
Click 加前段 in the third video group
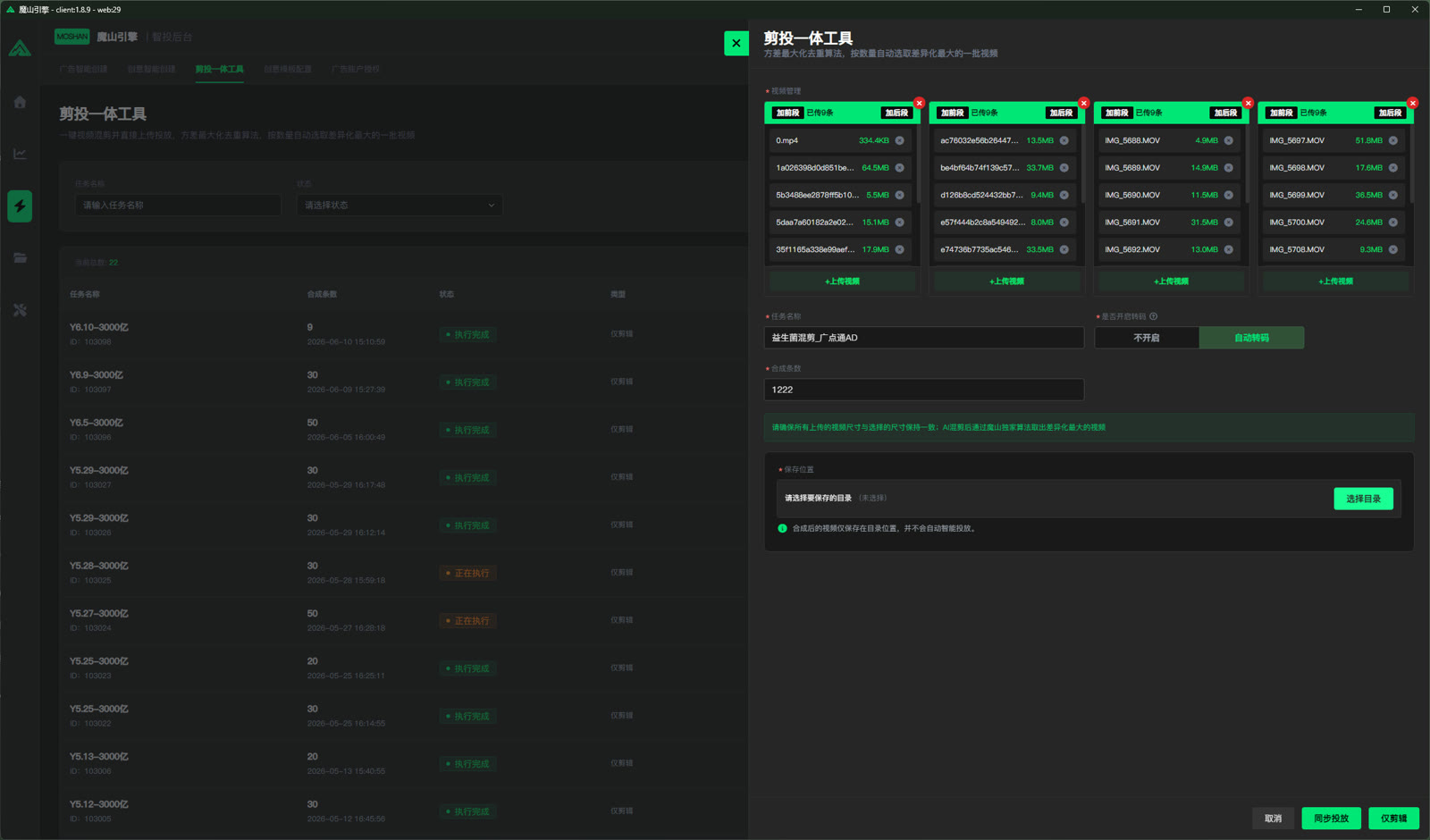click(1116, 113)
